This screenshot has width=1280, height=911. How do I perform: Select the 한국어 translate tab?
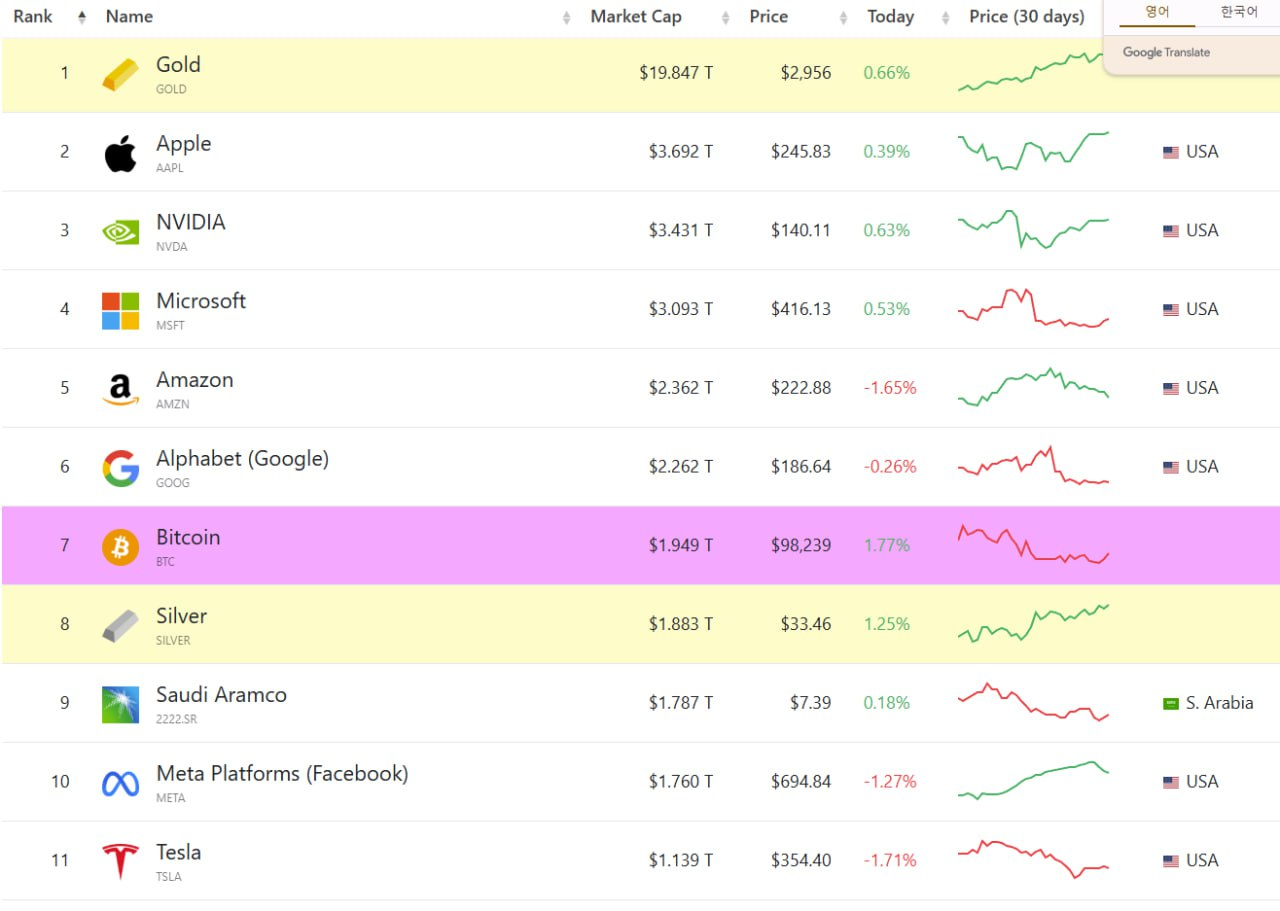coord(1239,12)
